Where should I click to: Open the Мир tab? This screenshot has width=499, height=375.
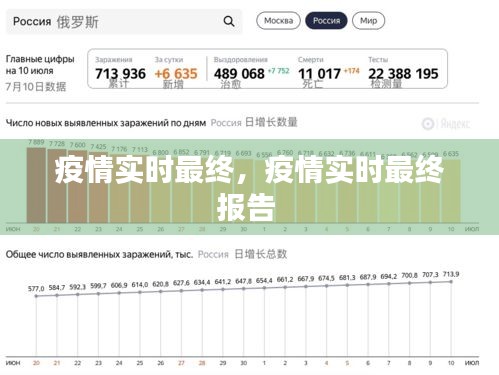[x=368, y=21]
